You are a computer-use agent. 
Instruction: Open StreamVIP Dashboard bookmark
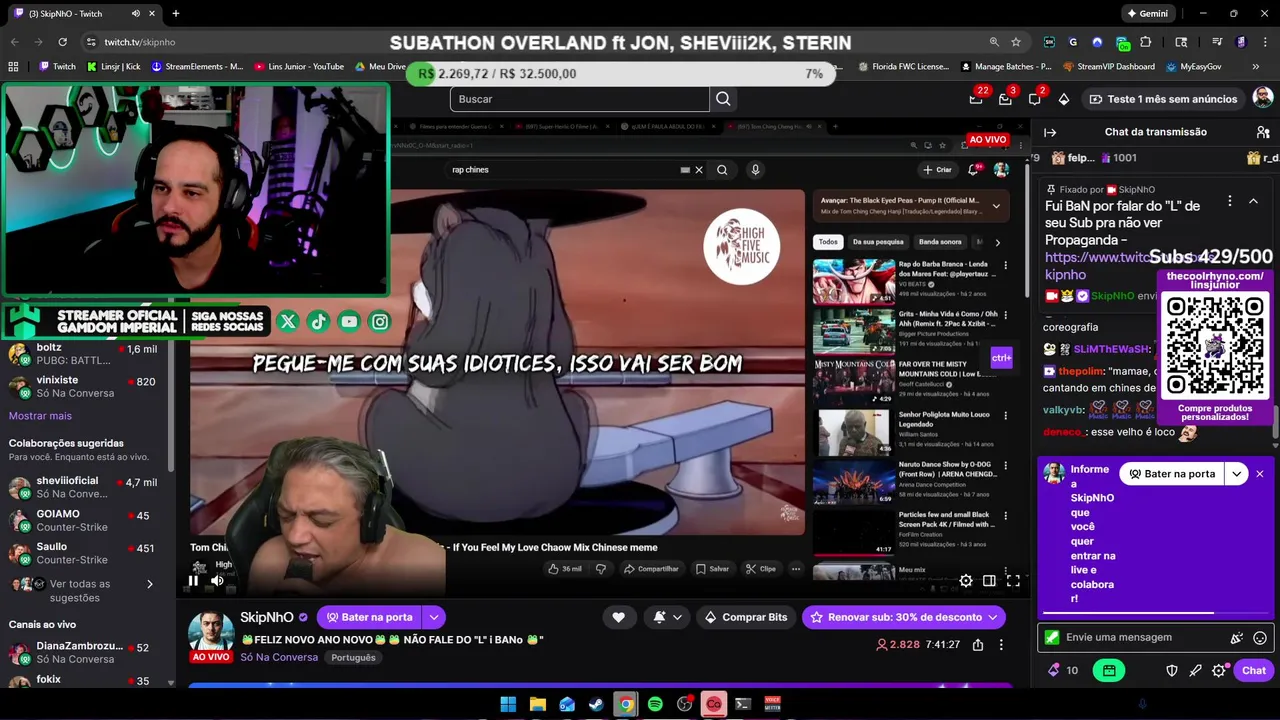tap(1109, 67)
